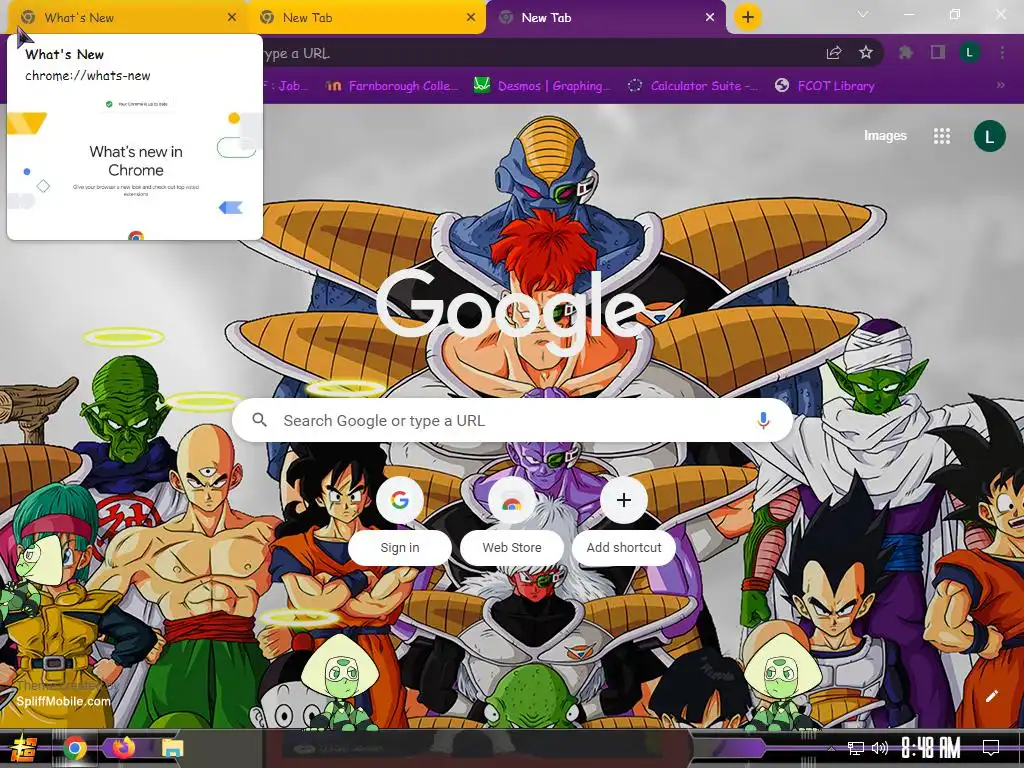Open the Windows Start button
This screenshot has height=768, width=1024.
point(25,748)
